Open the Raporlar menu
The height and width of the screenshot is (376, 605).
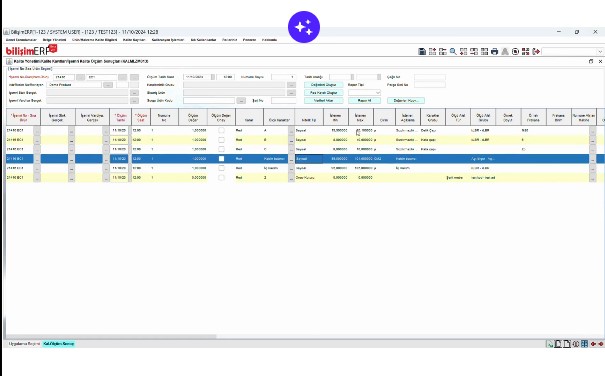[230, 40]
